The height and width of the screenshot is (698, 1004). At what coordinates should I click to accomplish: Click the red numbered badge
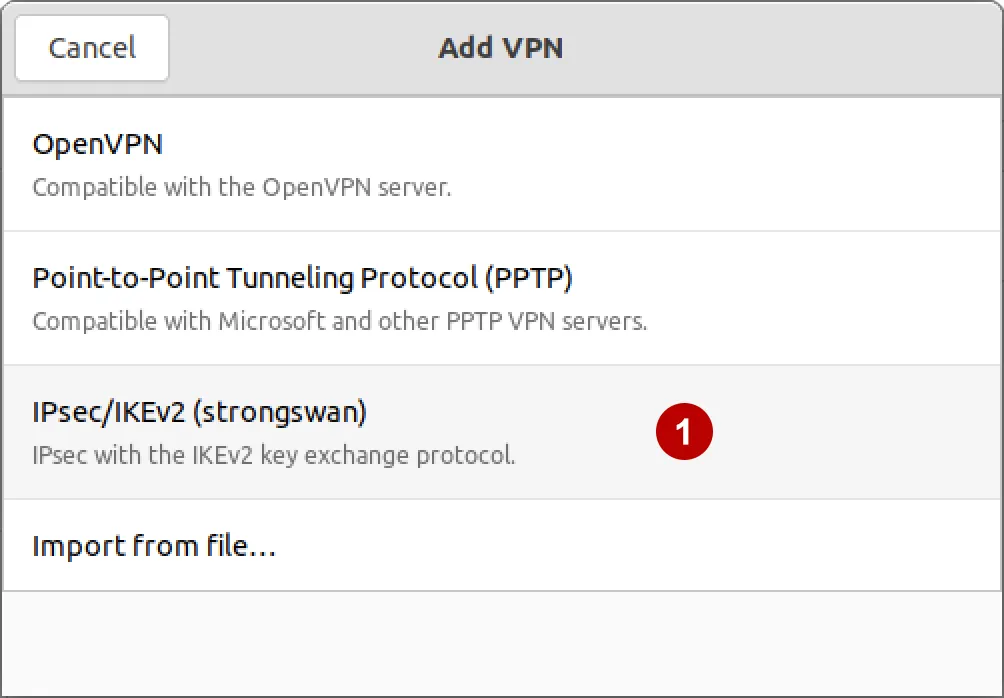click(683, 431)
